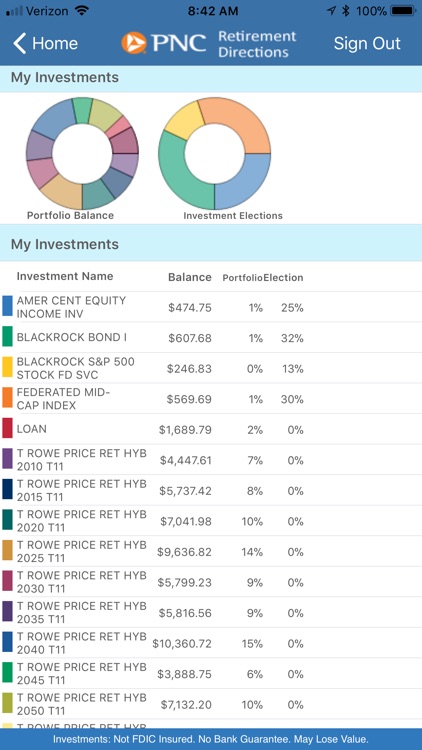Tap the 13% election value
The height and width of the screenshot is (750, 422).
click(x=293, y=369)
